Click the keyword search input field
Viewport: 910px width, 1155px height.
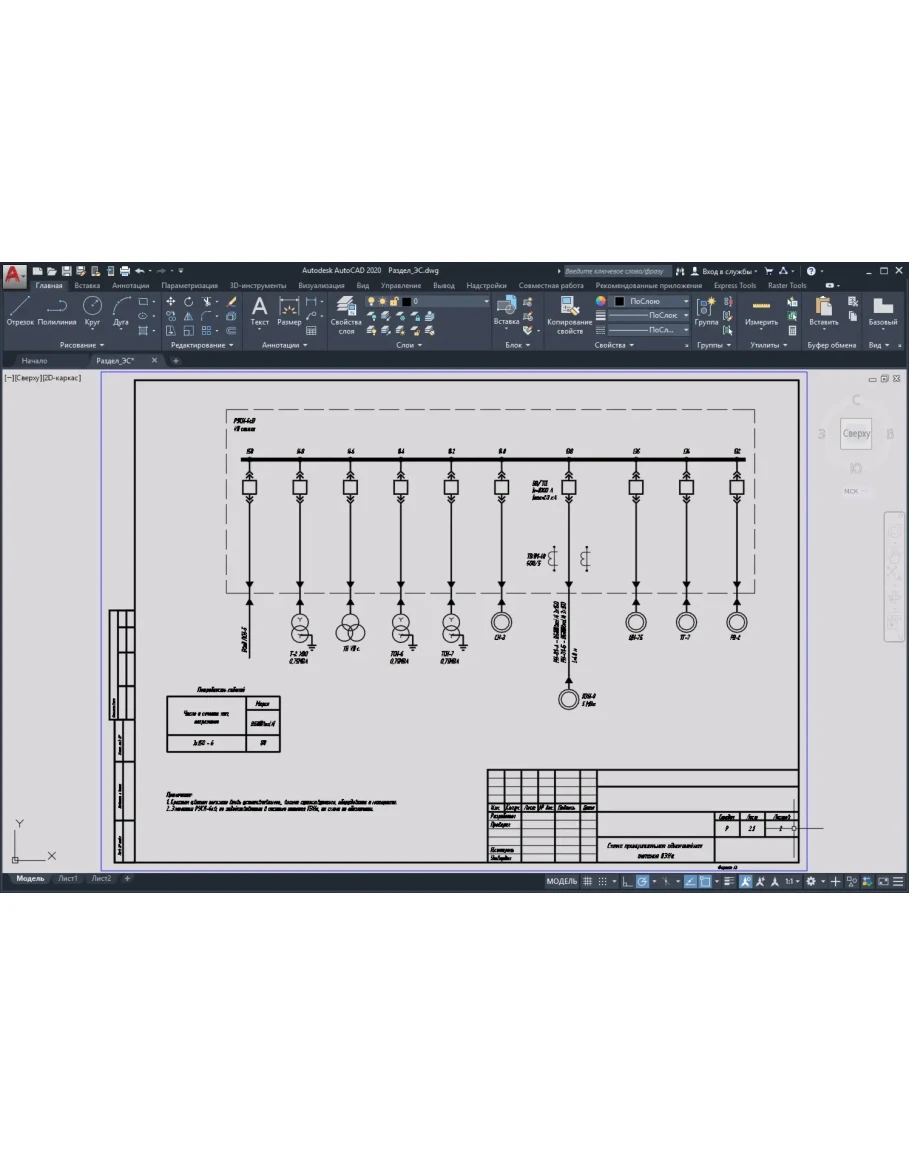click(617, 271)
